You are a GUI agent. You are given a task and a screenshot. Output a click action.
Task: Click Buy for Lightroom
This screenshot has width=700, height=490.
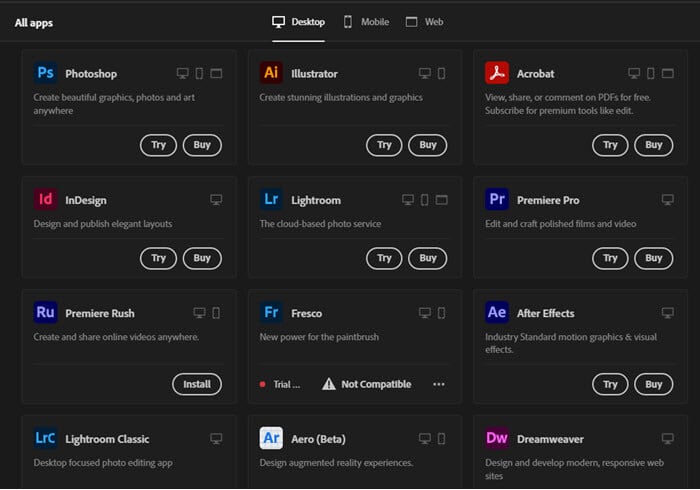428,258
